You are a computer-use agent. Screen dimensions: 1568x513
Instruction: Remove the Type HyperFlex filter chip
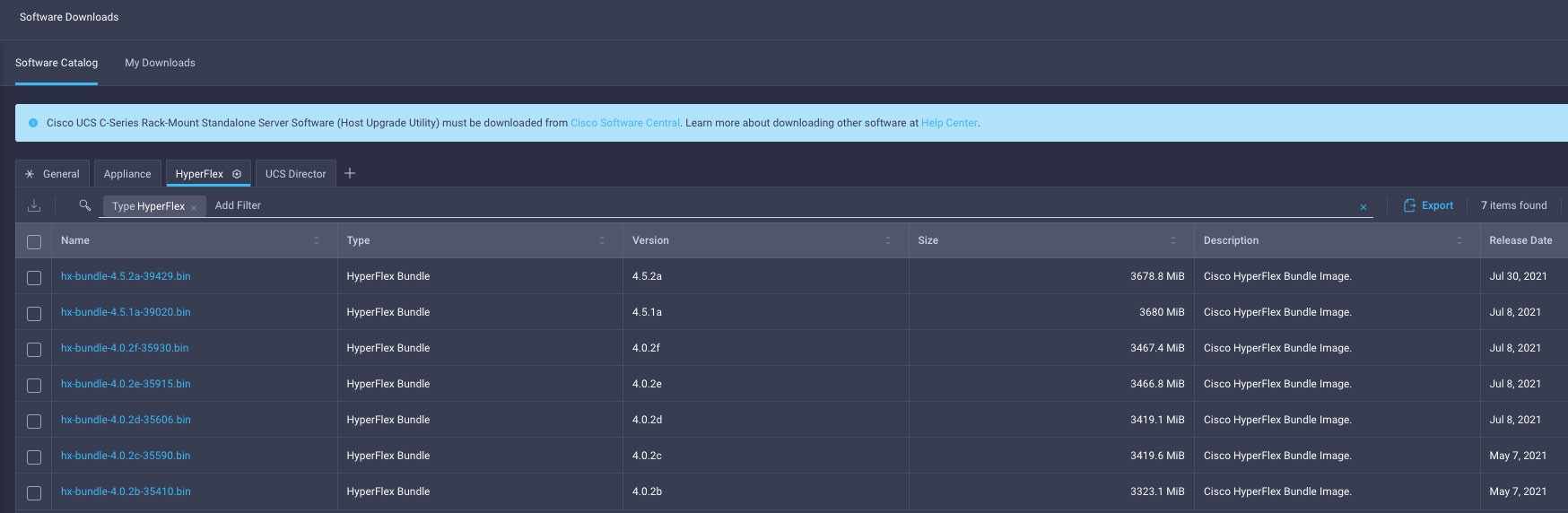[x=194, y=207]
